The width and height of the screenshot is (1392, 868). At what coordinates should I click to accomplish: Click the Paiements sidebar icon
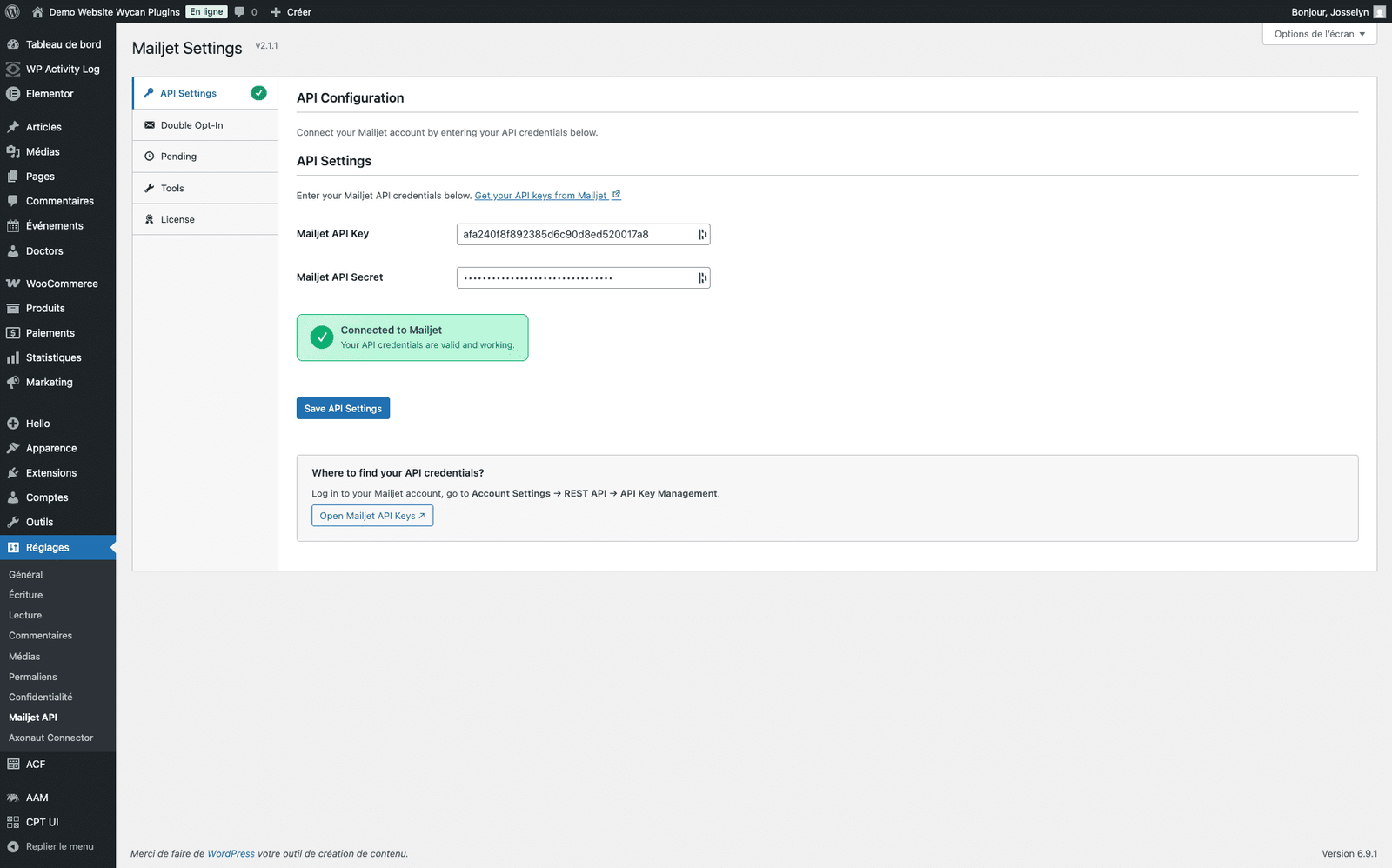(x=12, y=332)
